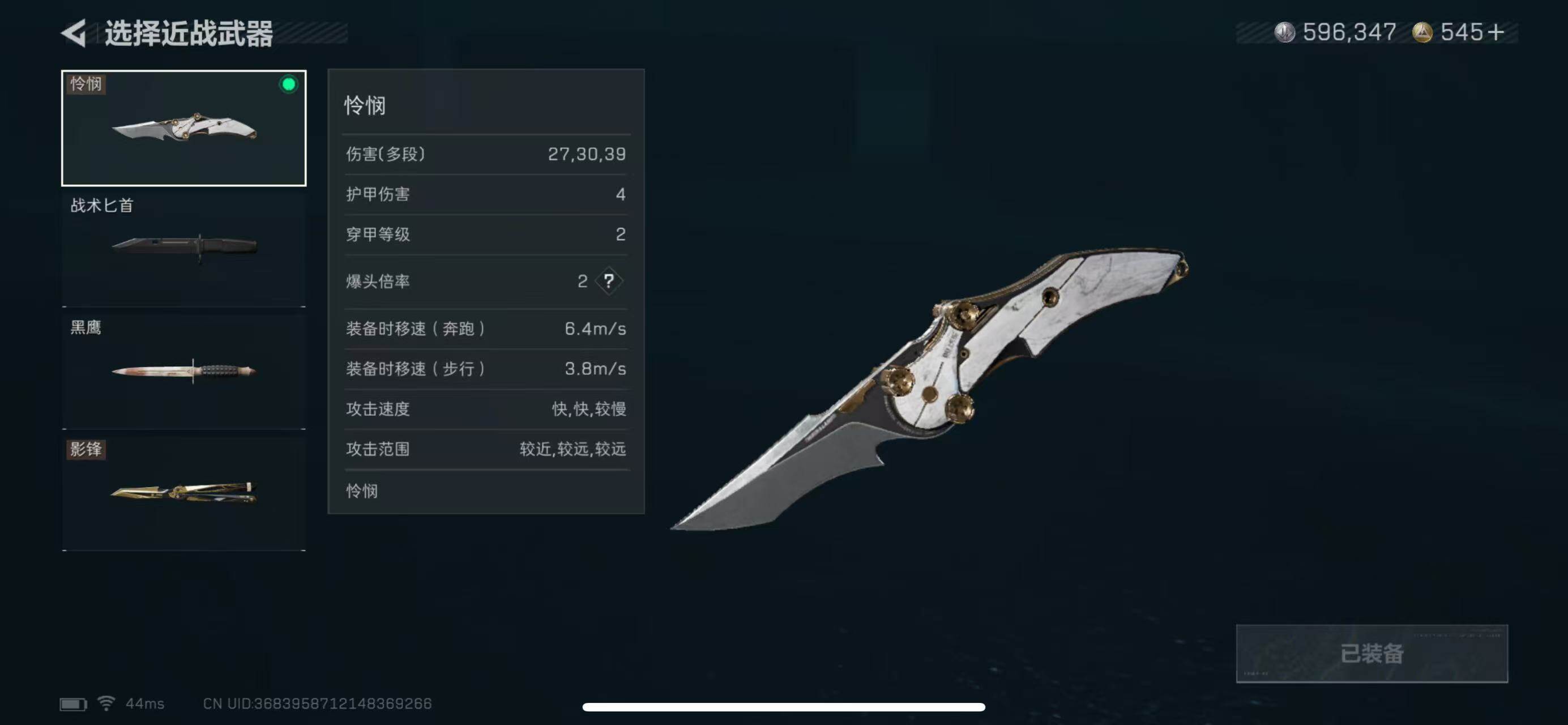Click the 攻击速度 attack speed row
This screenshot has width=1568, height=725.
click(486, 408)
